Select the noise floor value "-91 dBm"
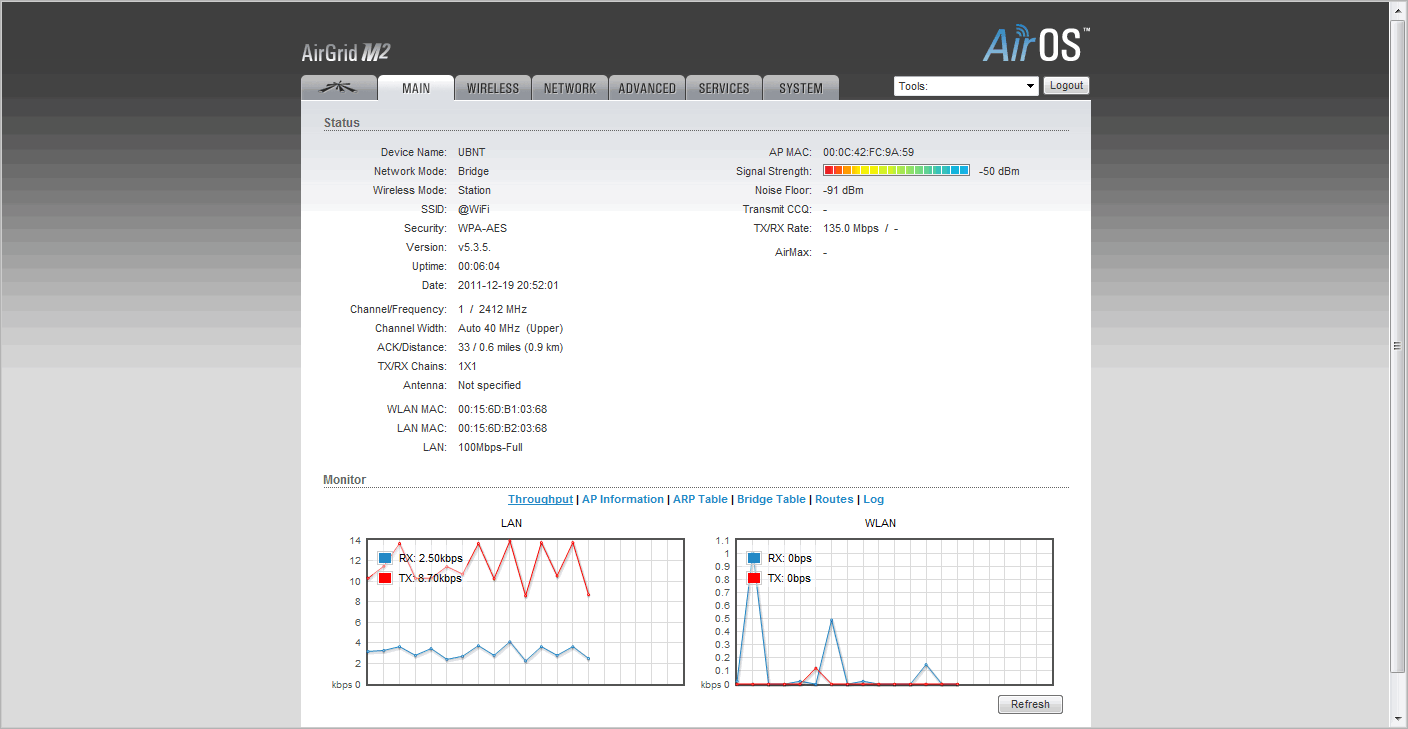 pyautogui.click(x=843, y=190)
